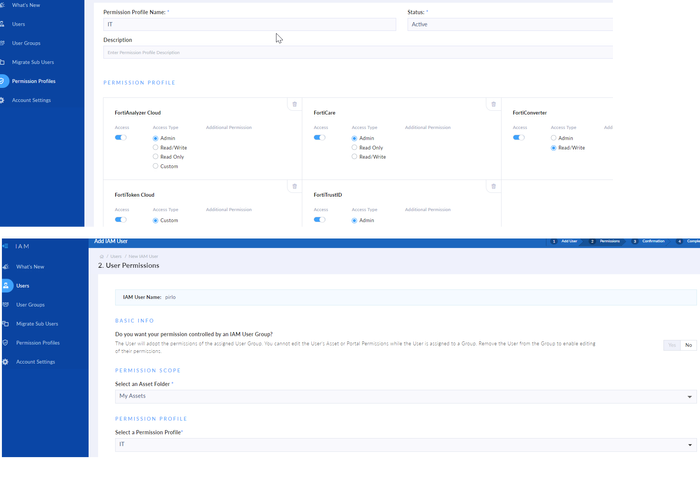Click the Description input field

(x=358, y=52)
